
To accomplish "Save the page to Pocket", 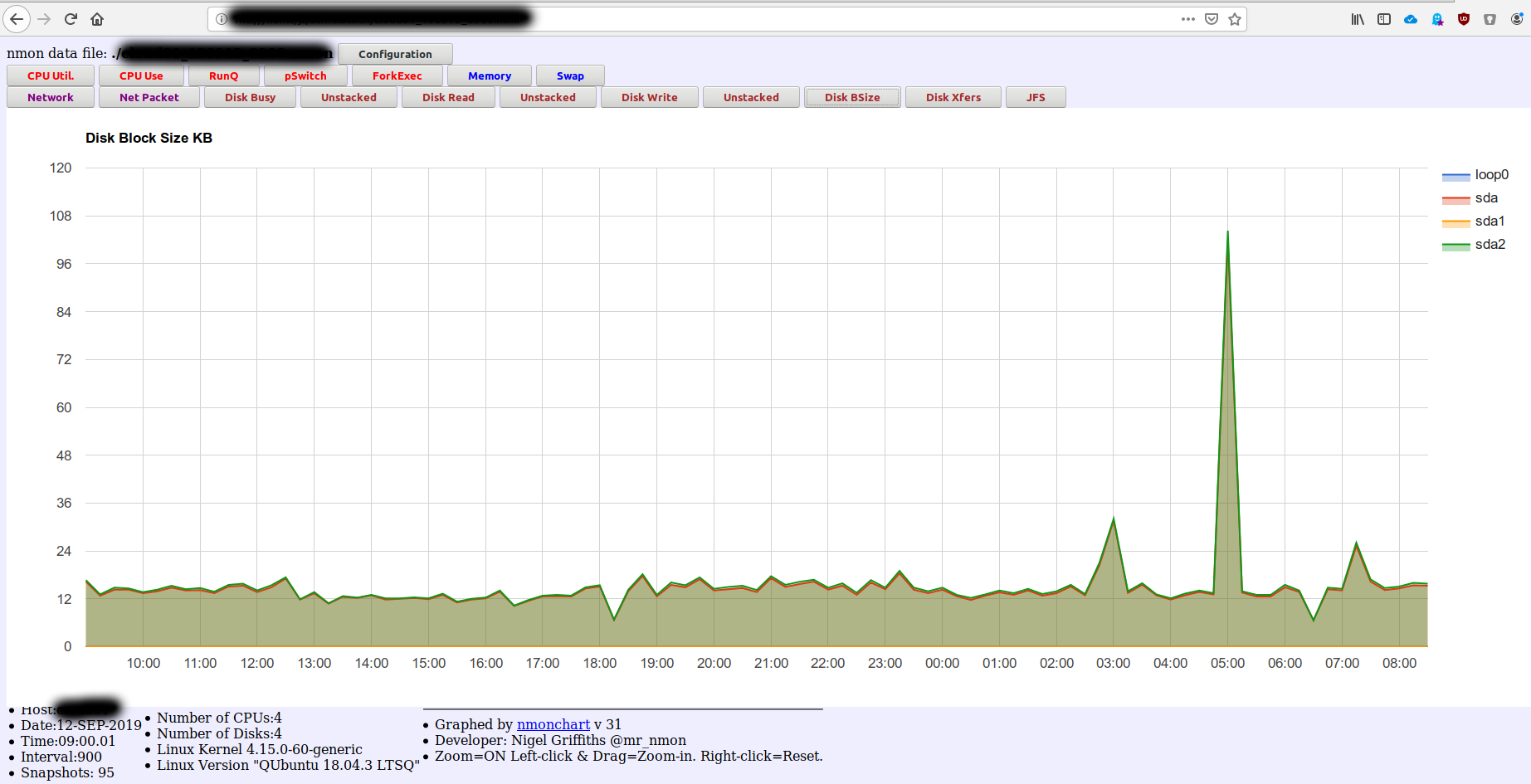I will tap(1212, 19).
